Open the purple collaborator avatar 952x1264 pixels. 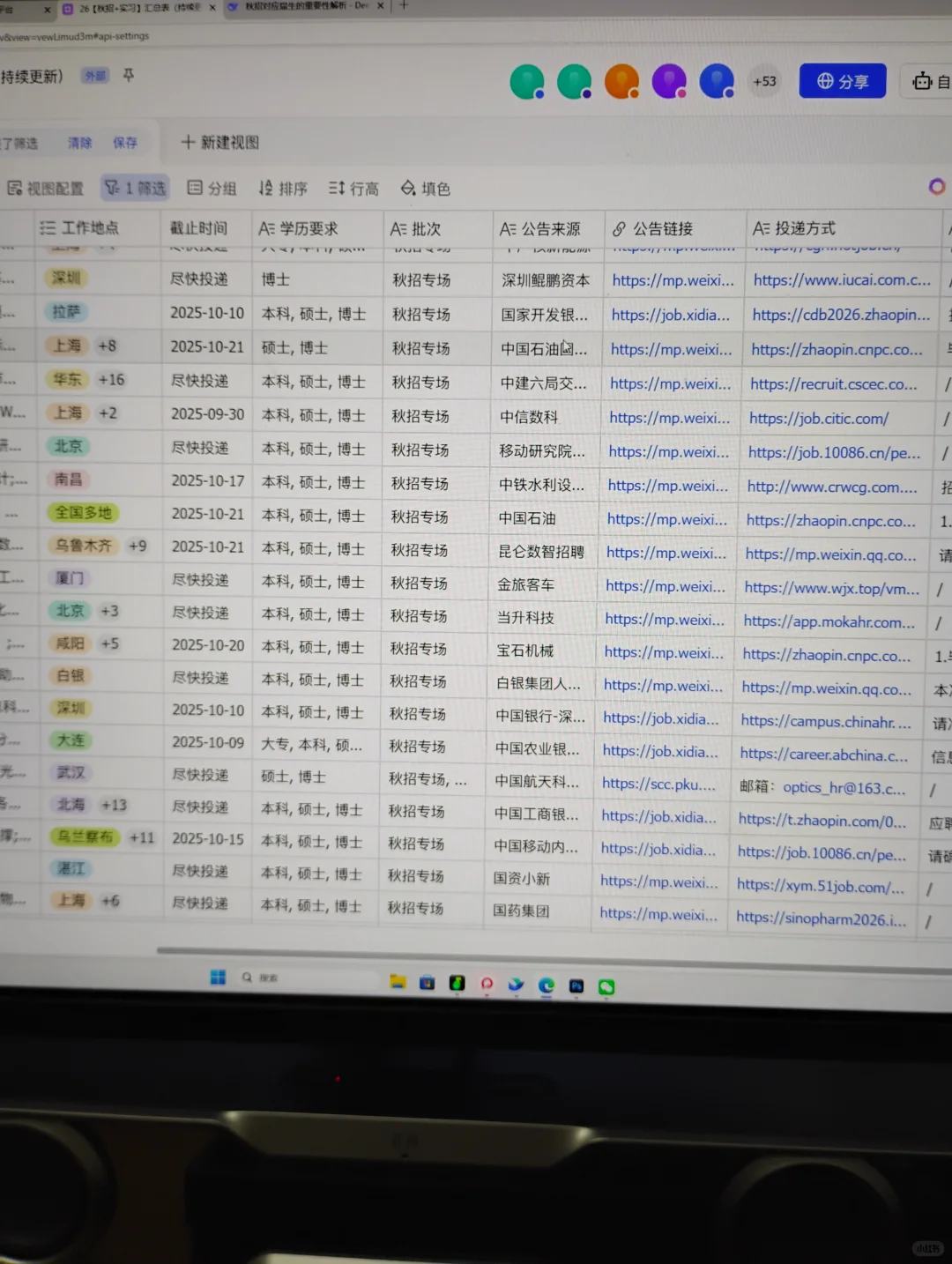[669, 81]
